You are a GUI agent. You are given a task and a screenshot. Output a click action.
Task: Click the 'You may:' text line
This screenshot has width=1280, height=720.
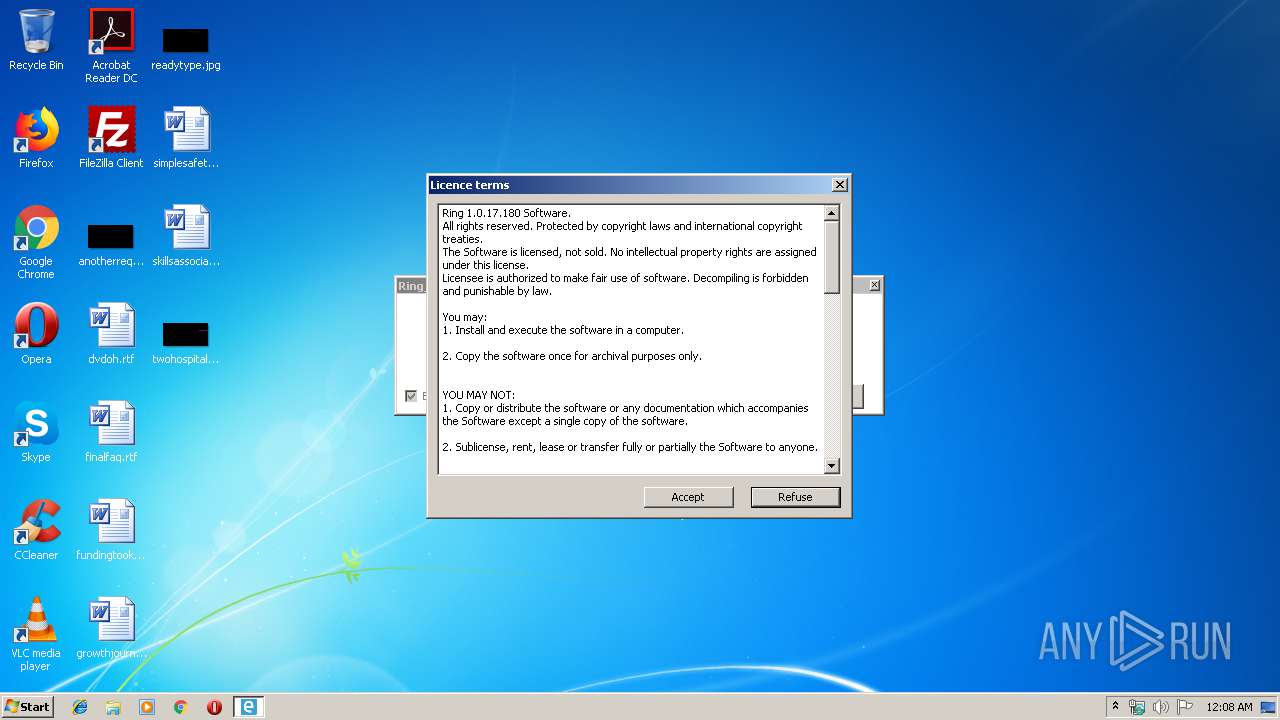tap(464, 317)
